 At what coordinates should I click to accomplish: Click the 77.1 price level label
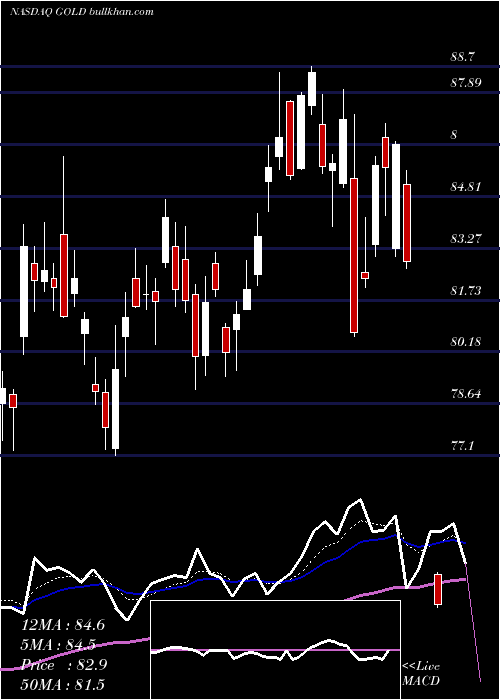tap(462, 446)
